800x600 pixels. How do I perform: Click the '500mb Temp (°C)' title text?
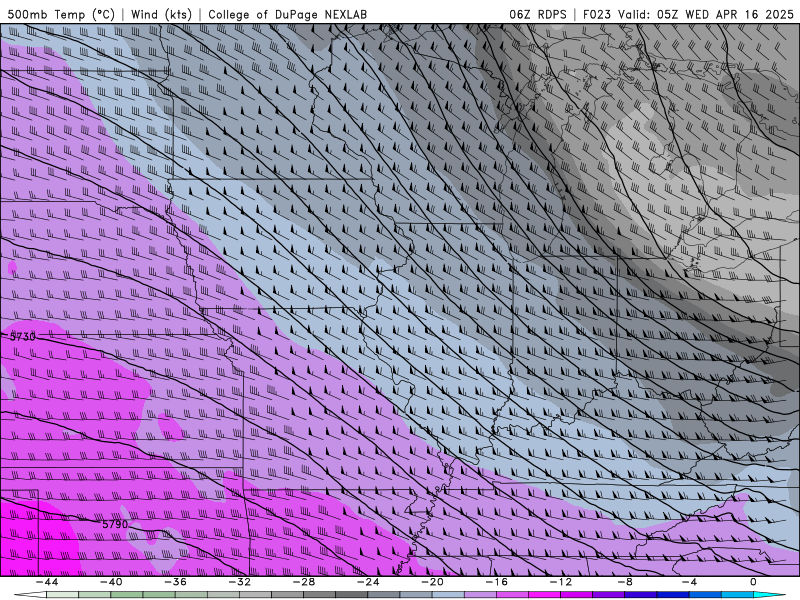pos(61,14)
